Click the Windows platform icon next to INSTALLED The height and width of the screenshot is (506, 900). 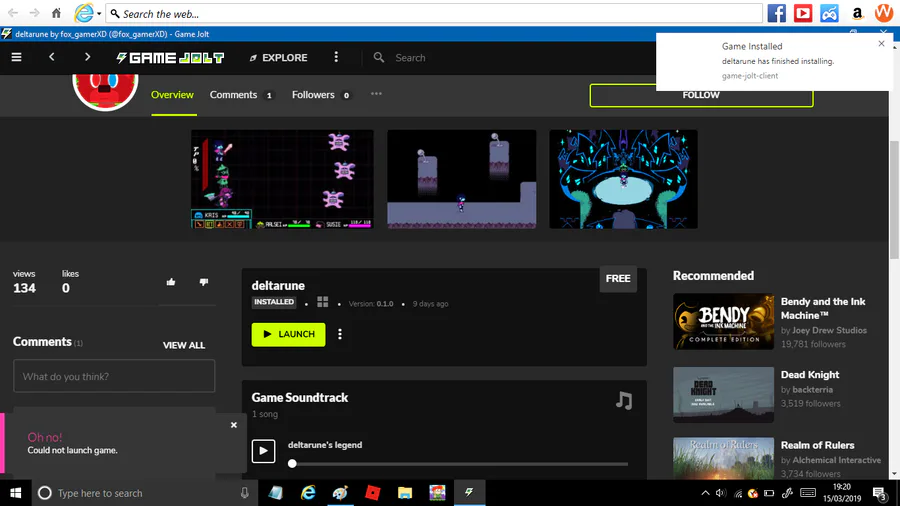[323, 302]
